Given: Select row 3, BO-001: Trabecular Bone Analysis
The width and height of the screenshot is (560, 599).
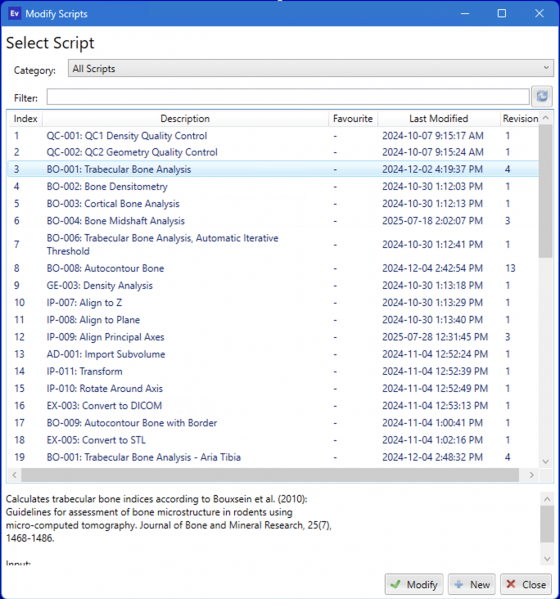Looking at the screenshot, I should [274, 169].
